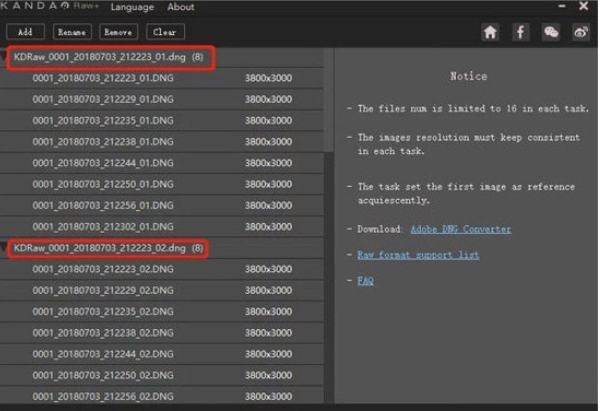Image resolution: width=601 pixels, height=411 pixels.
Task: Minimize the Kandao Raw+ window
Action: 554,8
